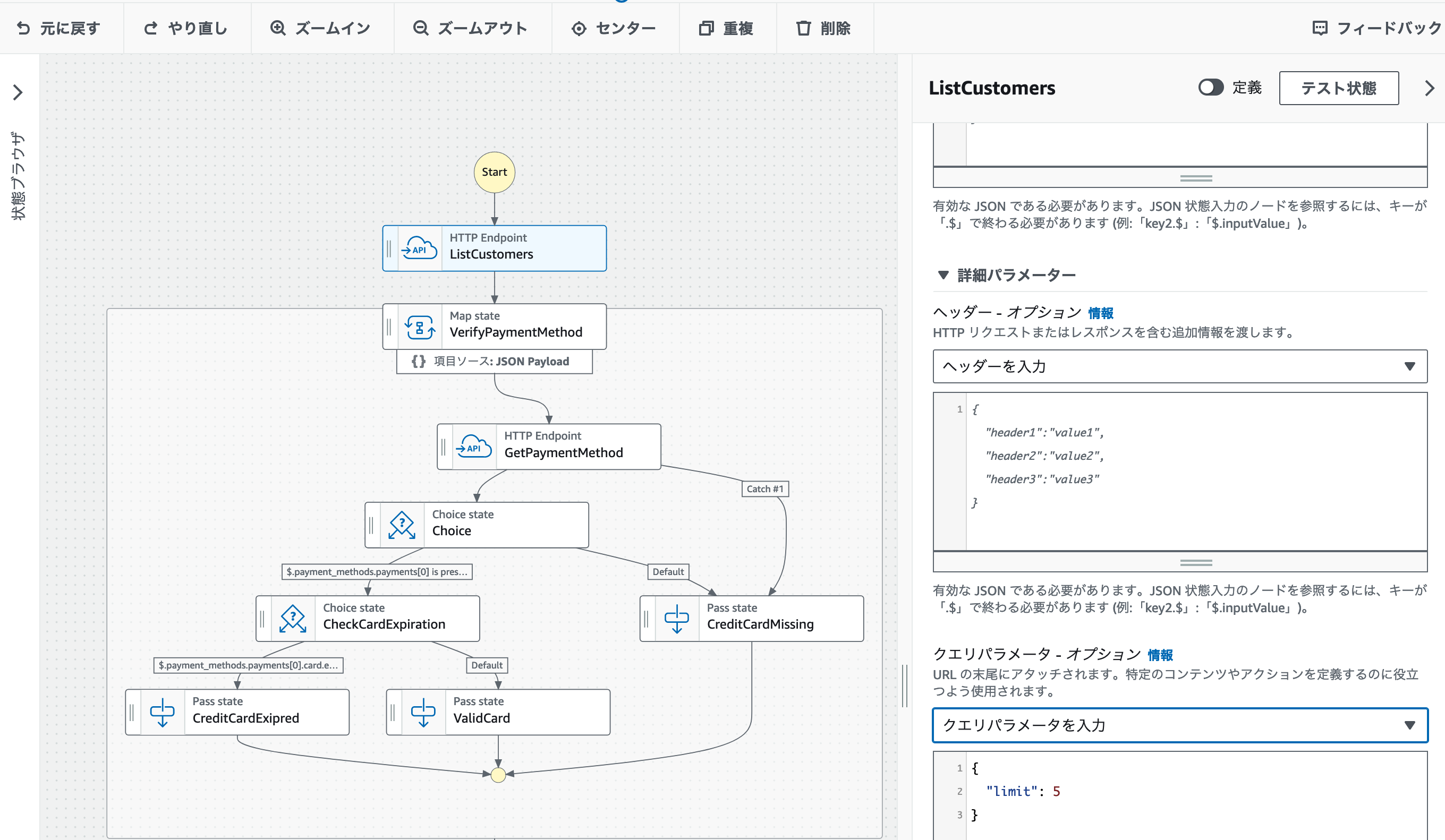Toggle the 定義 definition switch

click(1211, 88)
